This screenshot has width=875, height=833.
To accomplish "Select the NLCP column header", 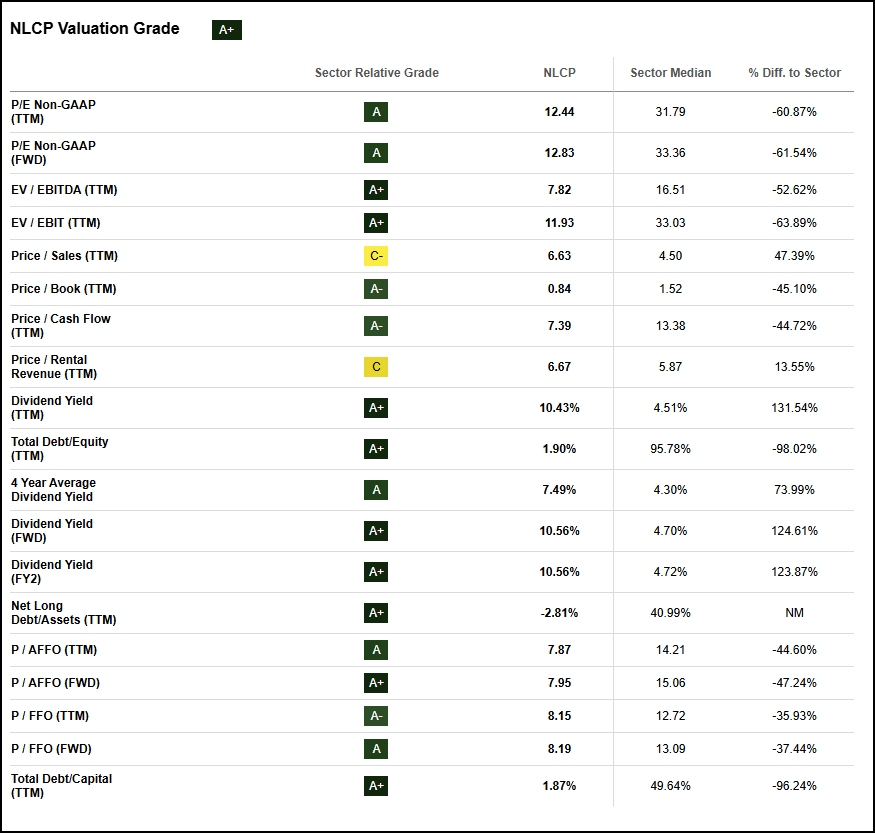I will point(559,72).
